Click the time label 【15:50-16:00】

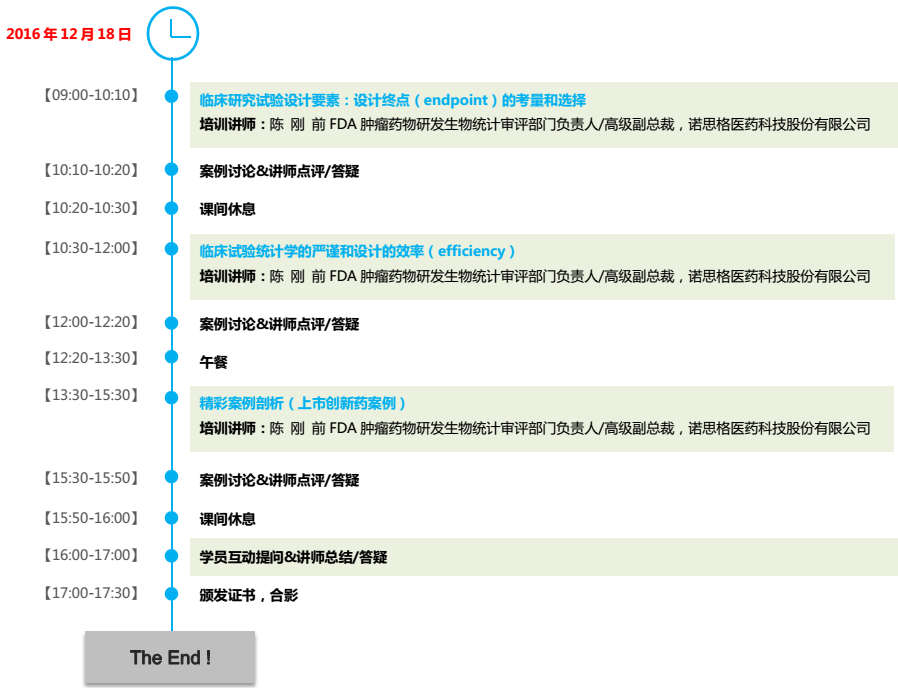pyautogui.click(x=92, y=518)
